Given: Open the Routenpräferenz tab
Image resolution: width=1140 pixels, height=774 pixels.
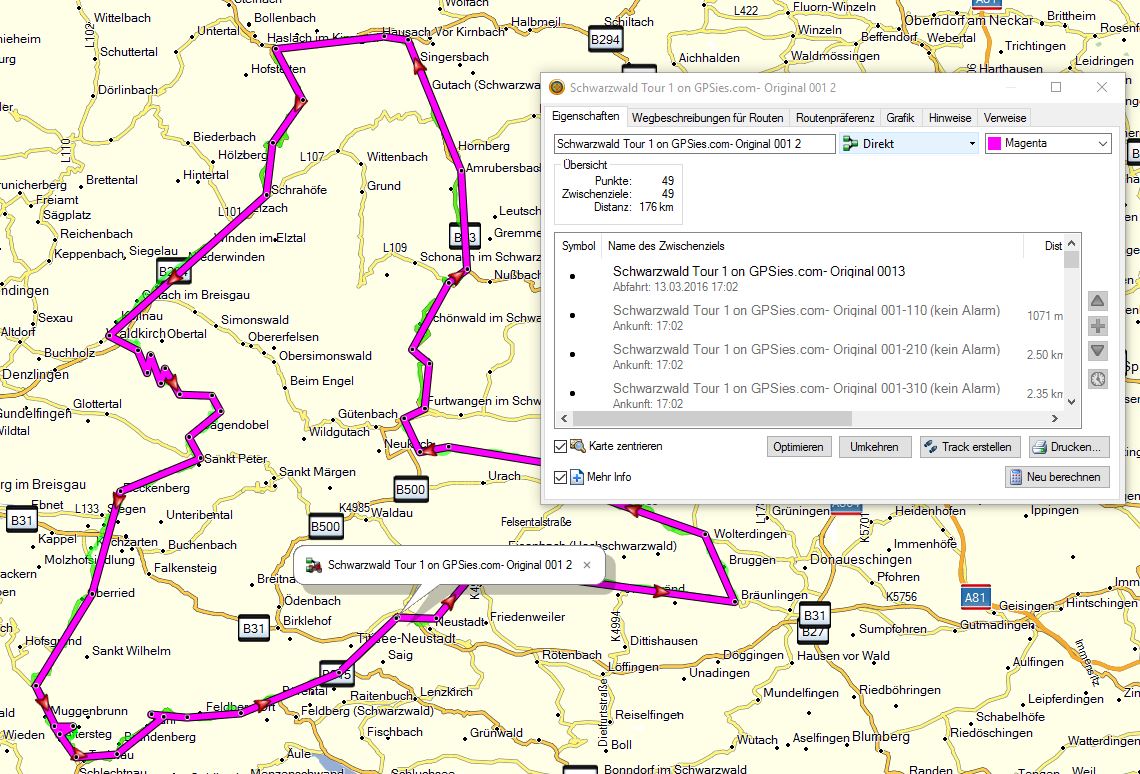Looking at the screenshot, I should pyautogui.click(x=835, y=117).
